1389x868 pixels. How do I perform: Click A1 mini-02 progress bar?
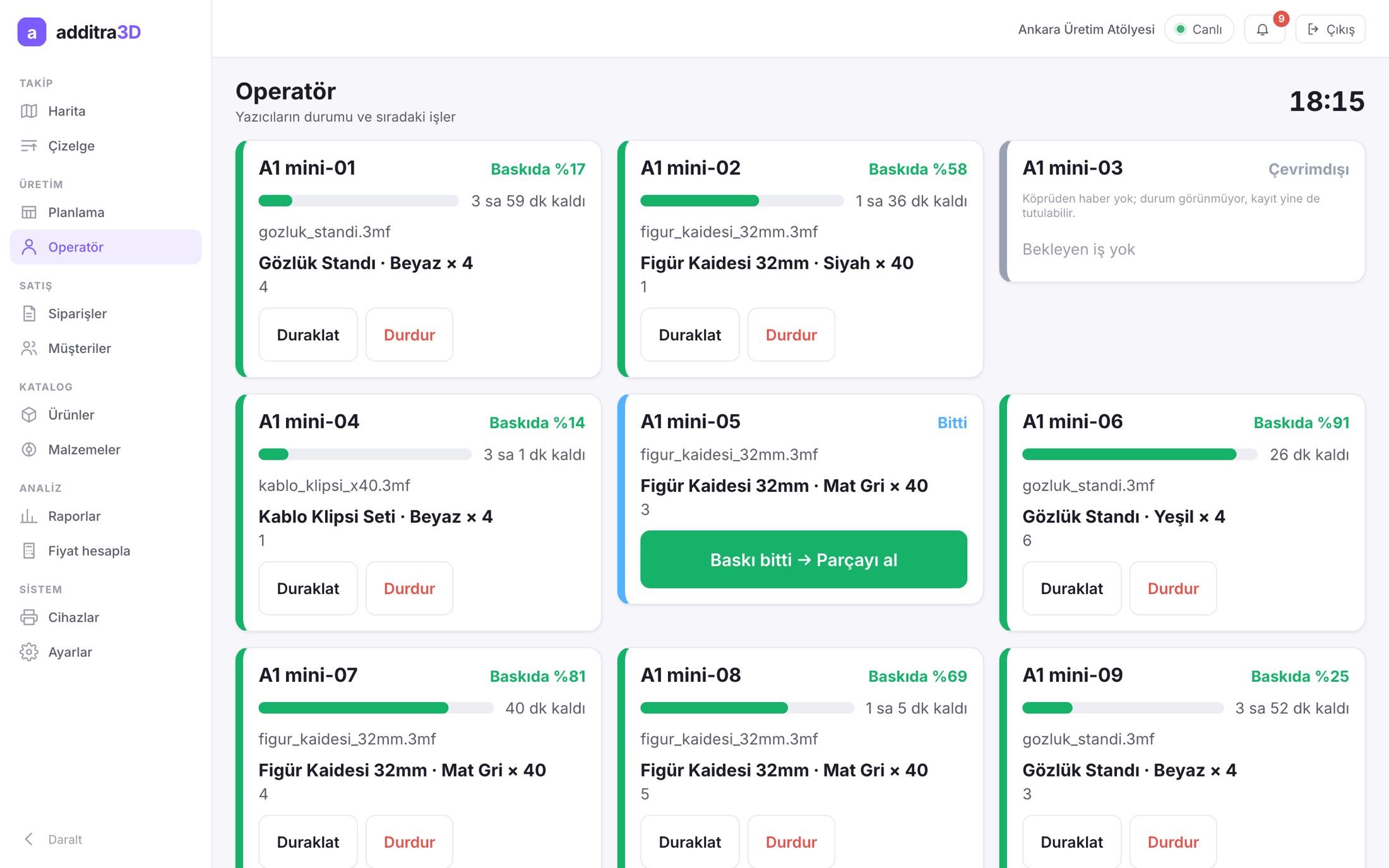click(x=742, y=201)
